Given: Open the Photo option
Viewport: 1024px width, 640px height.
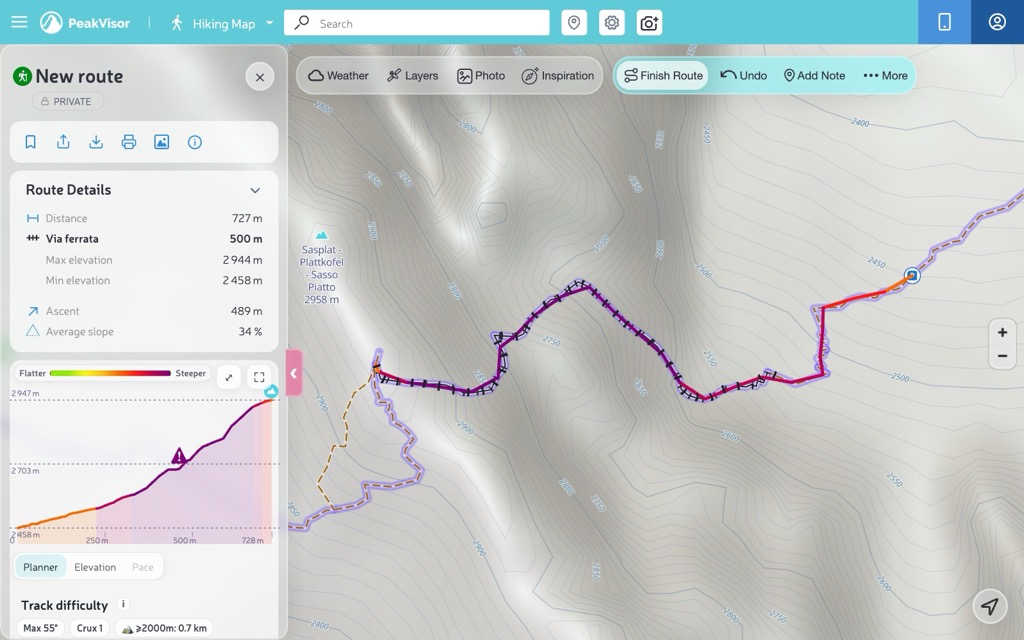Looking at the screenshot, I should point(481,76).
